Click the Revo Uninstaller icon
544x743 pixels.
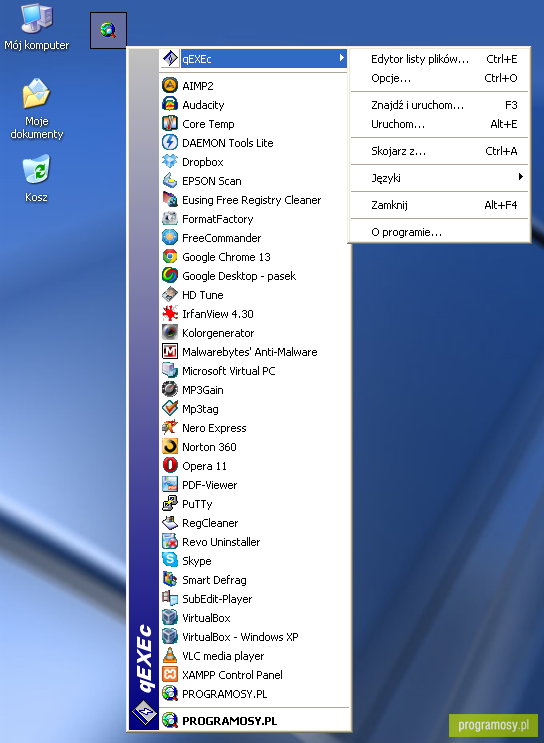170,542
